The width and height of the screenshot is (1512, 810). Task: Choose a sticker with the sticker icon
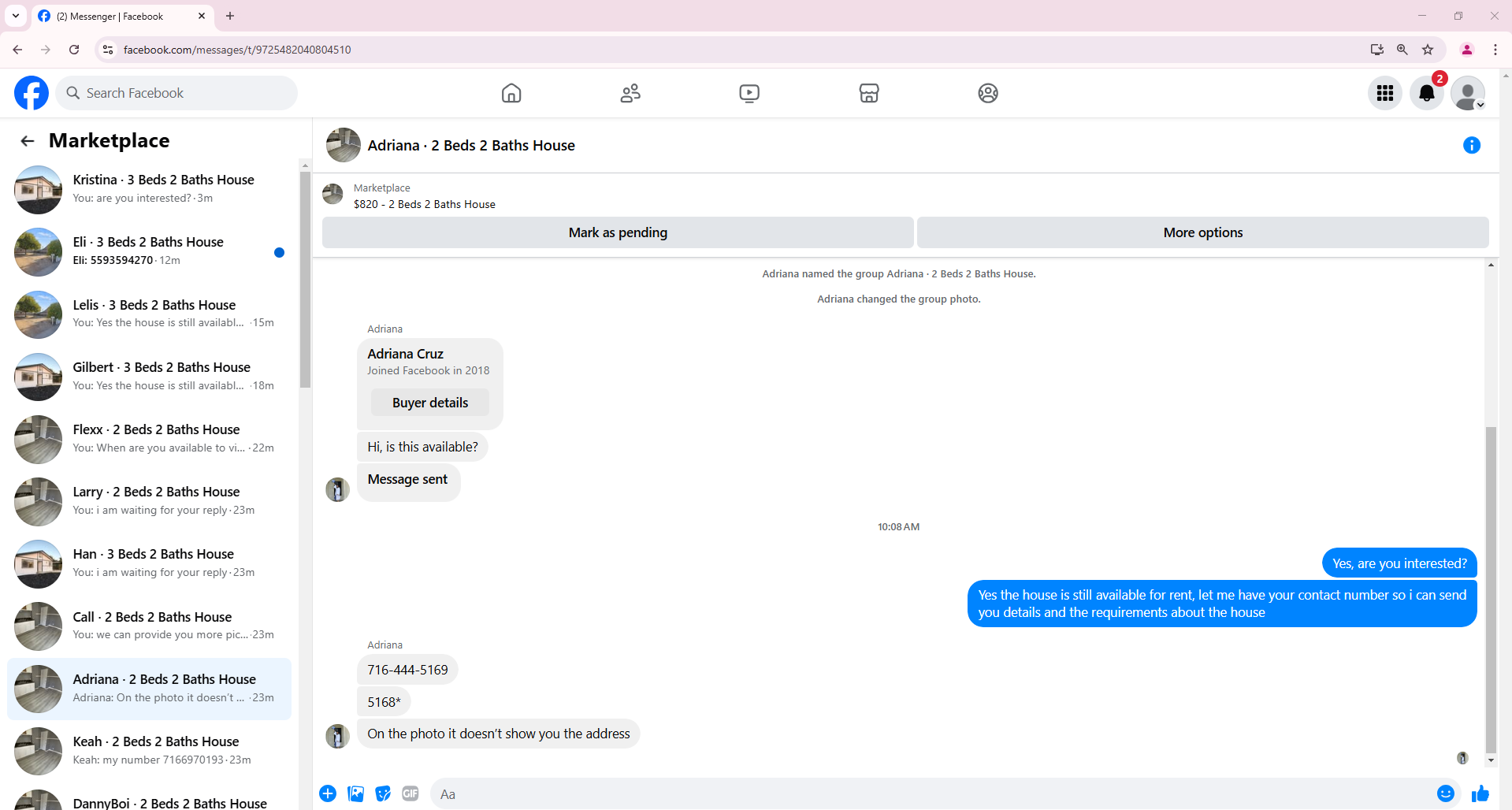pyautogui.click(x=383, y=793)
